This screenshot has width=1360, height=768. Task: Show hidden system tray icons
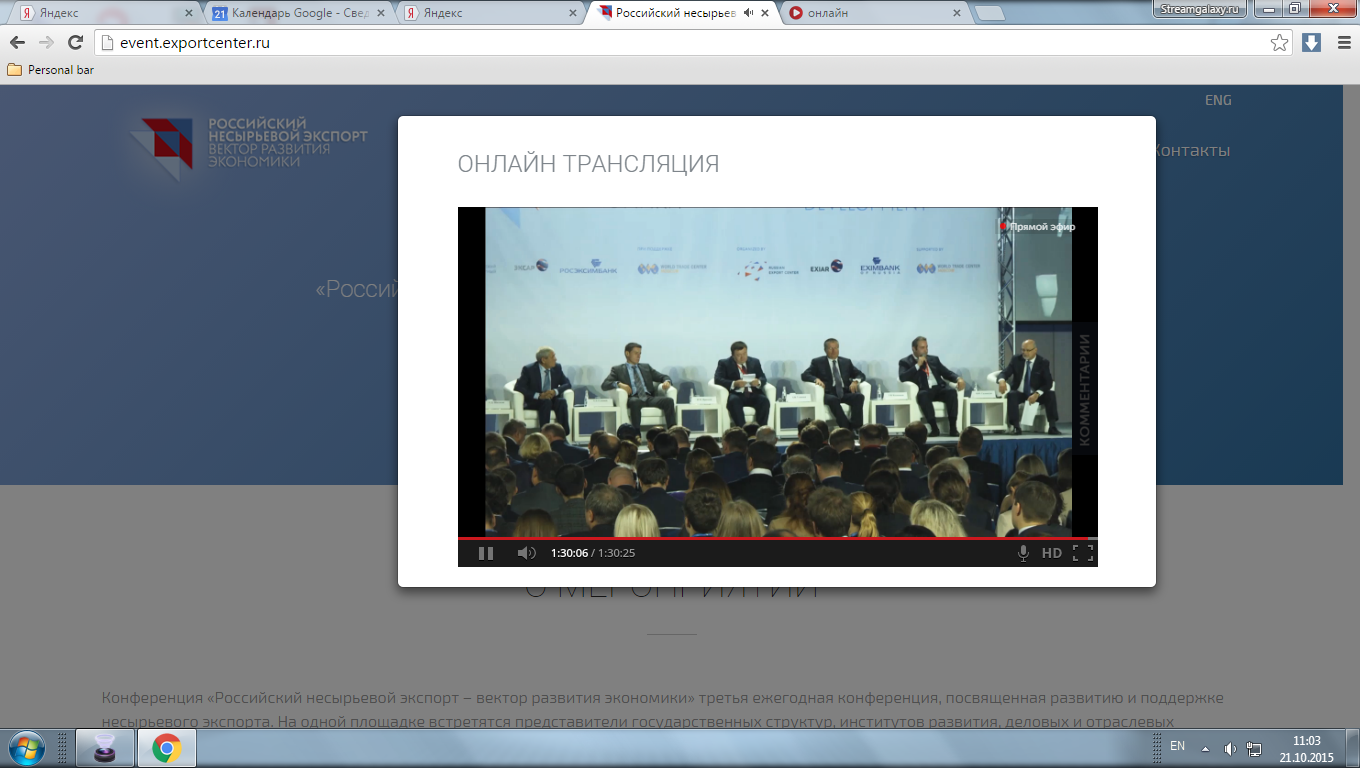[x=1206, y=748]
